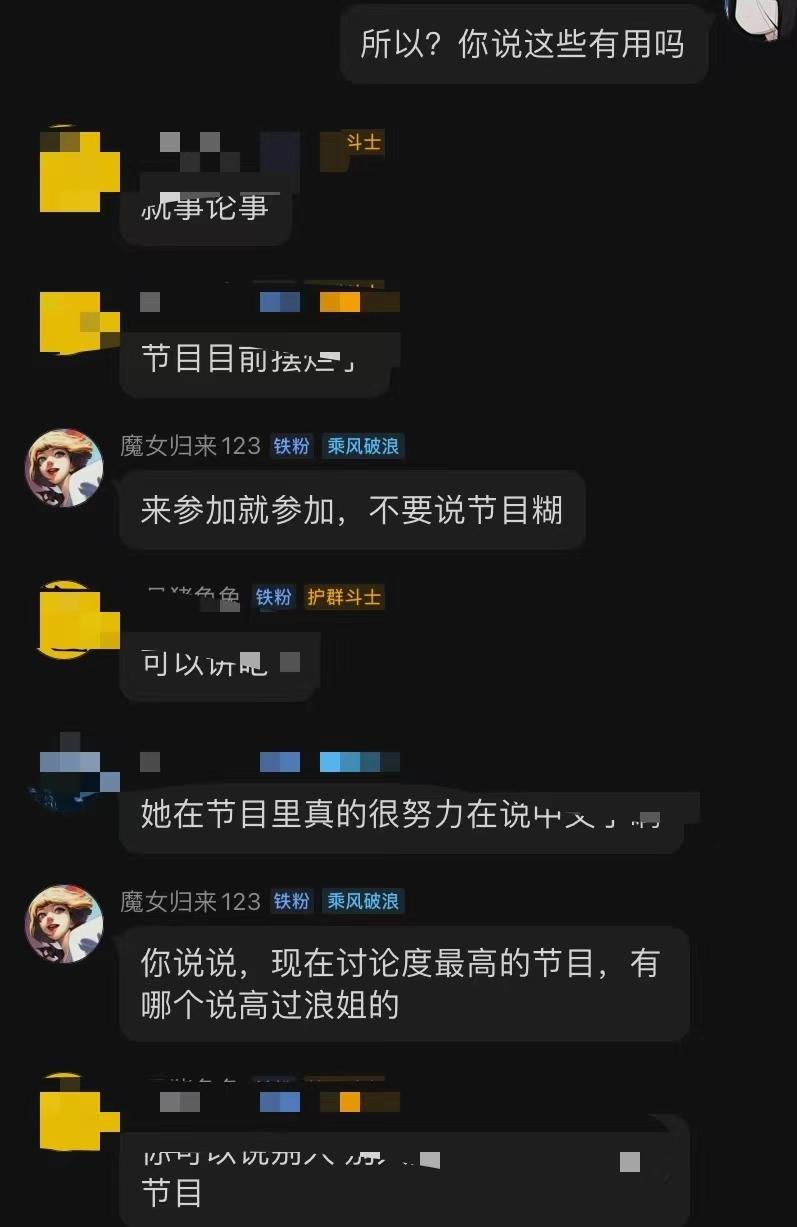
Task: Tap 乘风破浪 badge above 来参加就参加 message
Action: (x=364, y=446)
